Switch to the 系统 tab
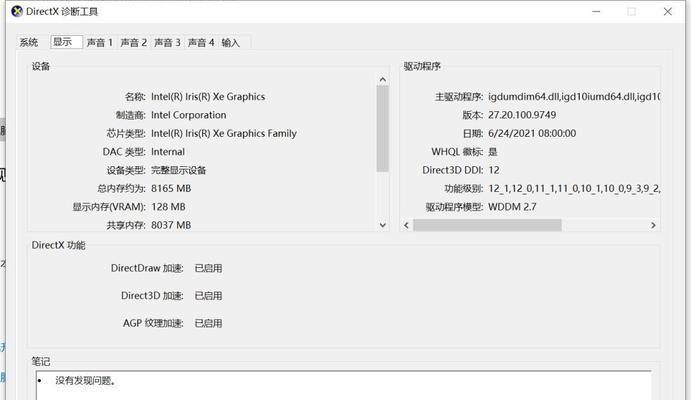The height and width of the screenshot is (400, 691). [29, 42]
